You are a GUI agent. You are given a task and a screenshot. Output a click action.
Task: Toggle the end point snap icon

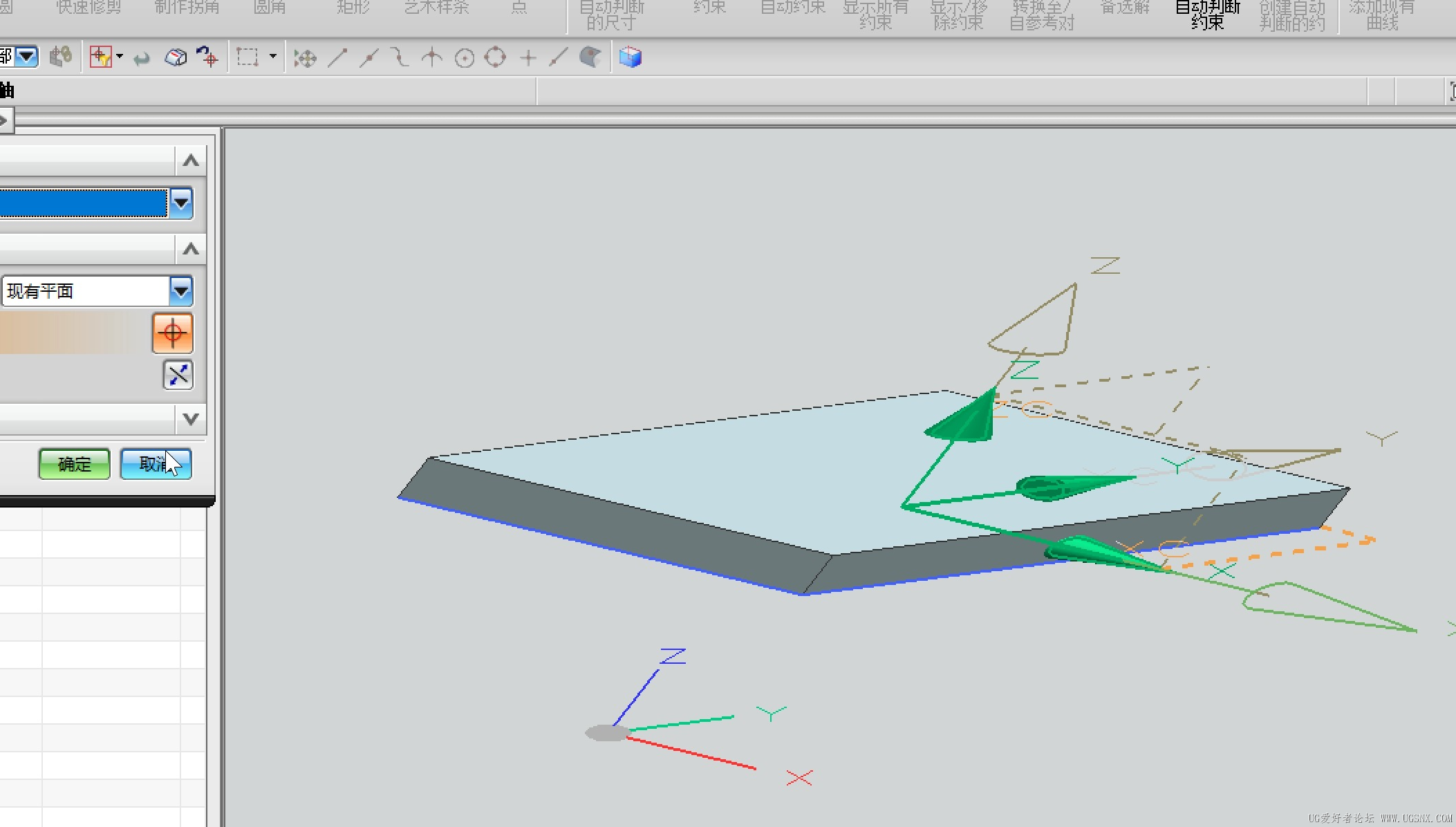pos(337,57)
